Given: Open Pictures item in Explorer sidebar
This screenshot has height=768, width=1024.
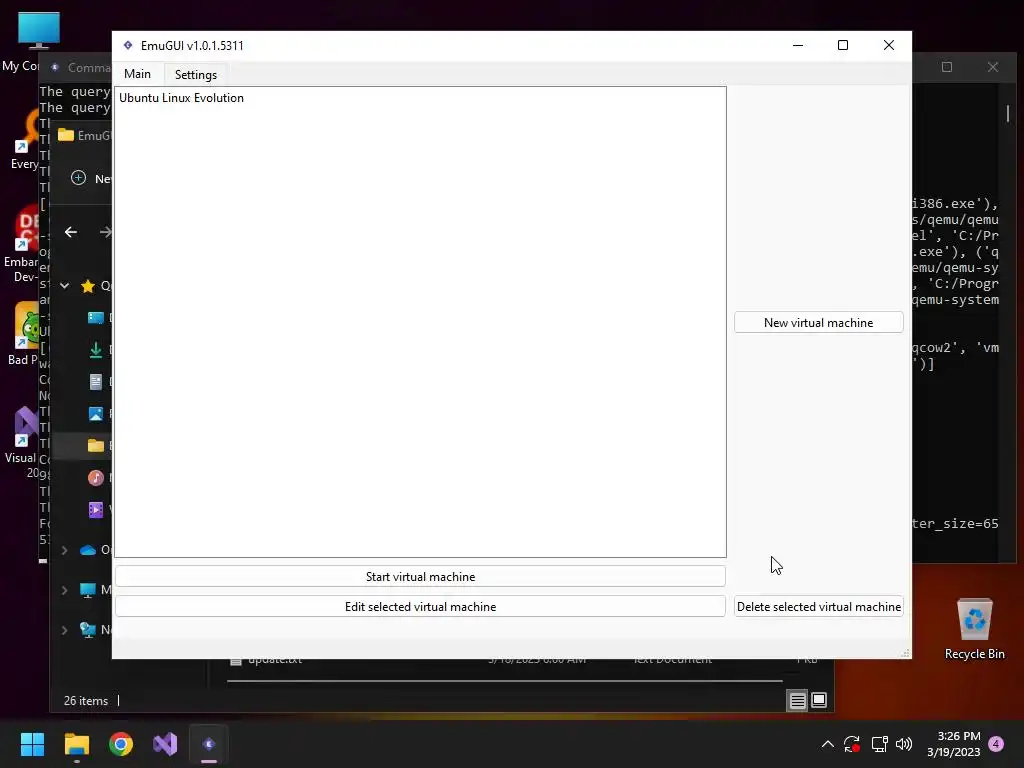Looking at the screenshot, I should point(95,414).
